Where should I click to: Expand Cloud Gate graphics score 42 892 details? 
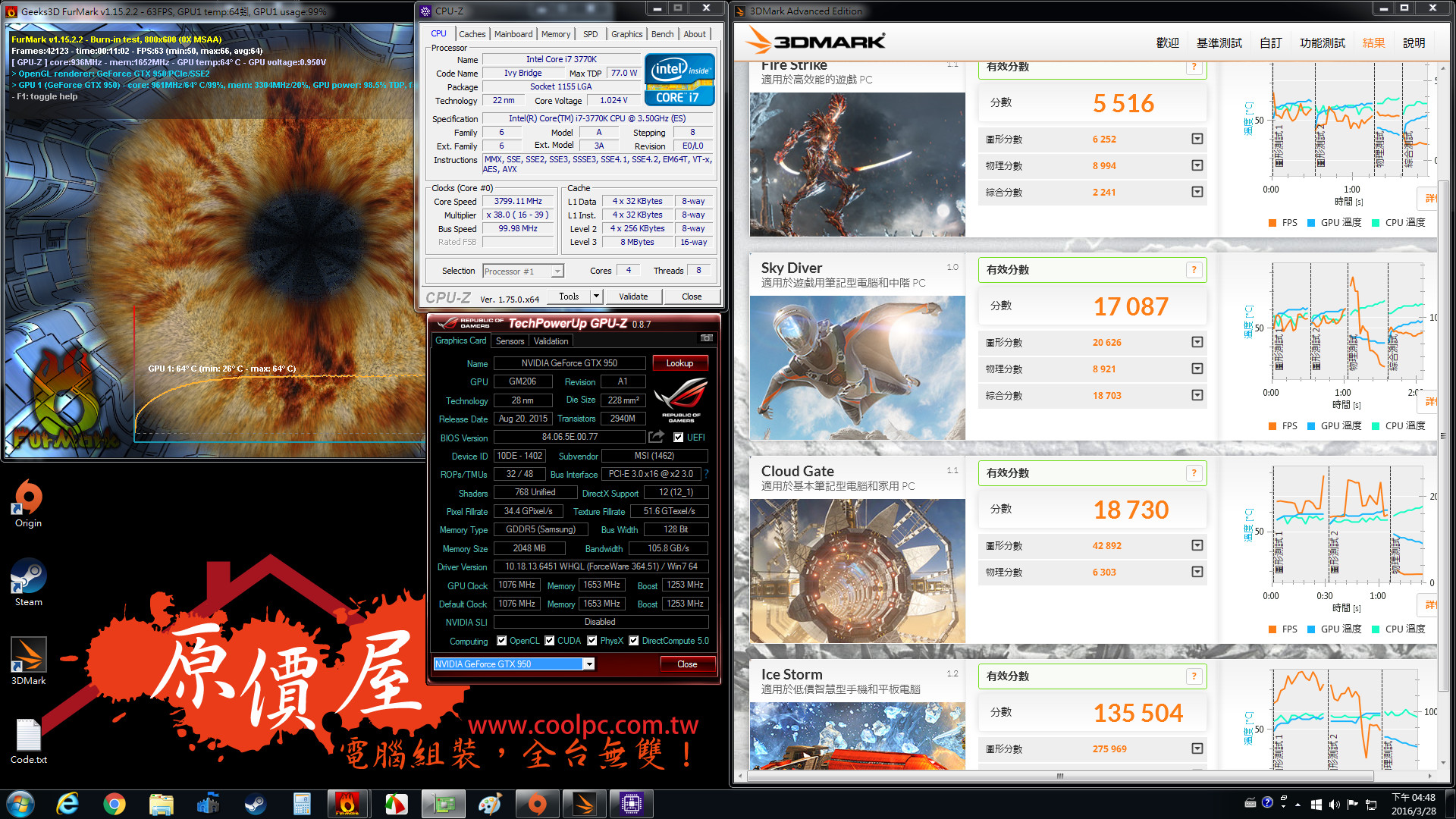tap(1197, 545)
